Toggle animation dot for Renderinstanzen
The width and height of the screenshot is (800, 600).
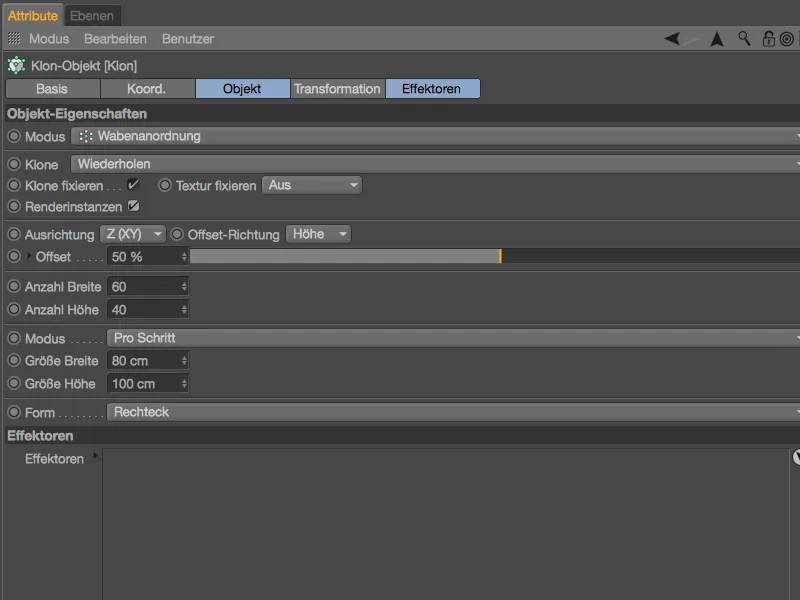[x=14, y=206]
